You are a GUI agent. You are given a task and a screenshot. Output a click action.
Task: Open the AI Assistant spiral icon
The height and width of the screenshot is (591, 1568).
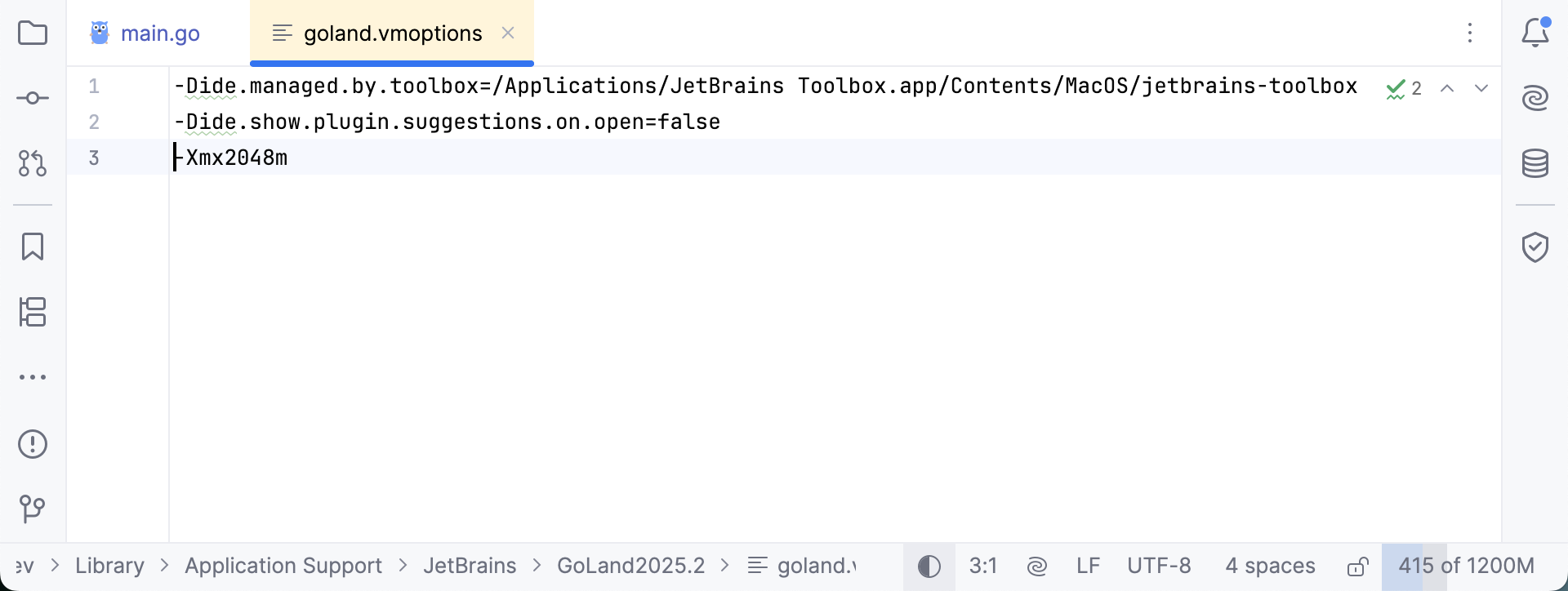pos(1535,98)
